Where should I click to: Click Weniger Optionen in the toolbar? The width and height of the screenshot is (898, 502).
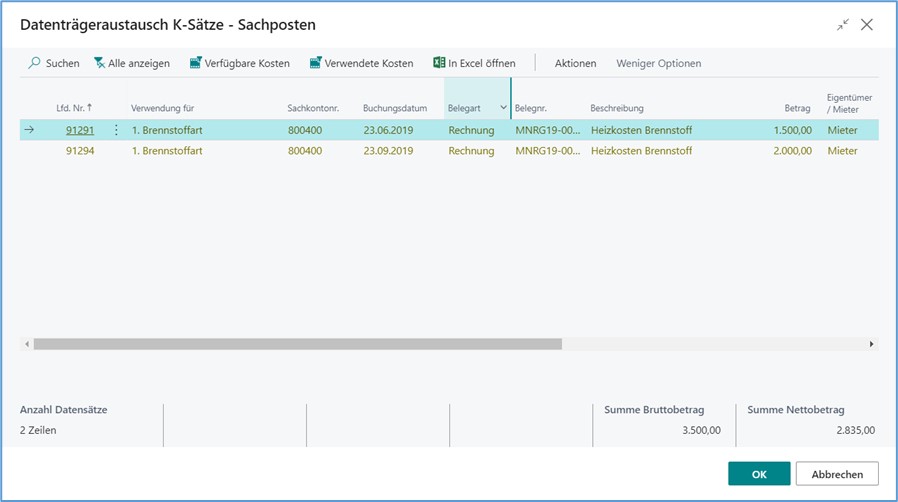coord(658,63)
